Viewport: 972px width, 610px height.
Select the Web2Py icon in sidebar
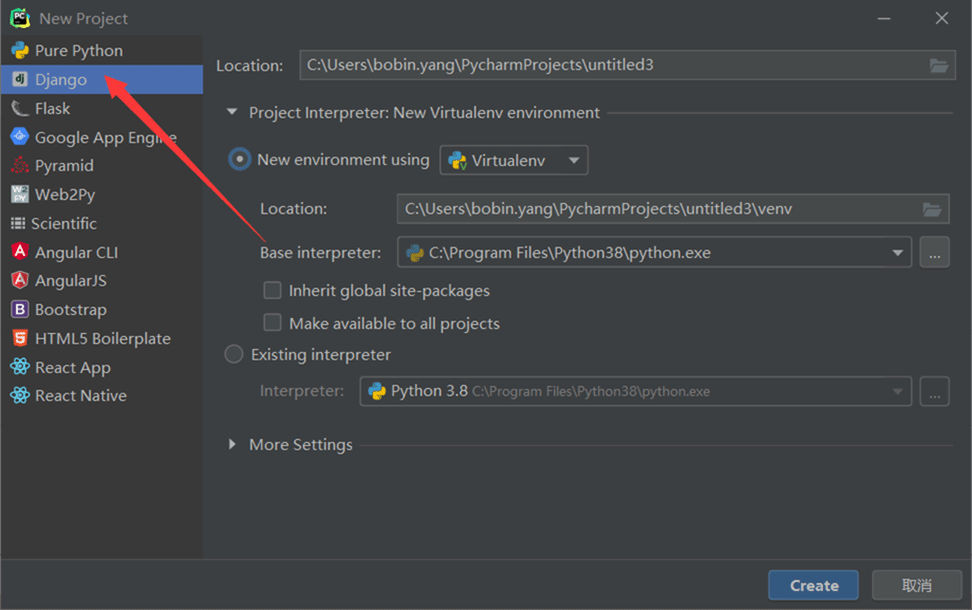[x=20, y=195]
